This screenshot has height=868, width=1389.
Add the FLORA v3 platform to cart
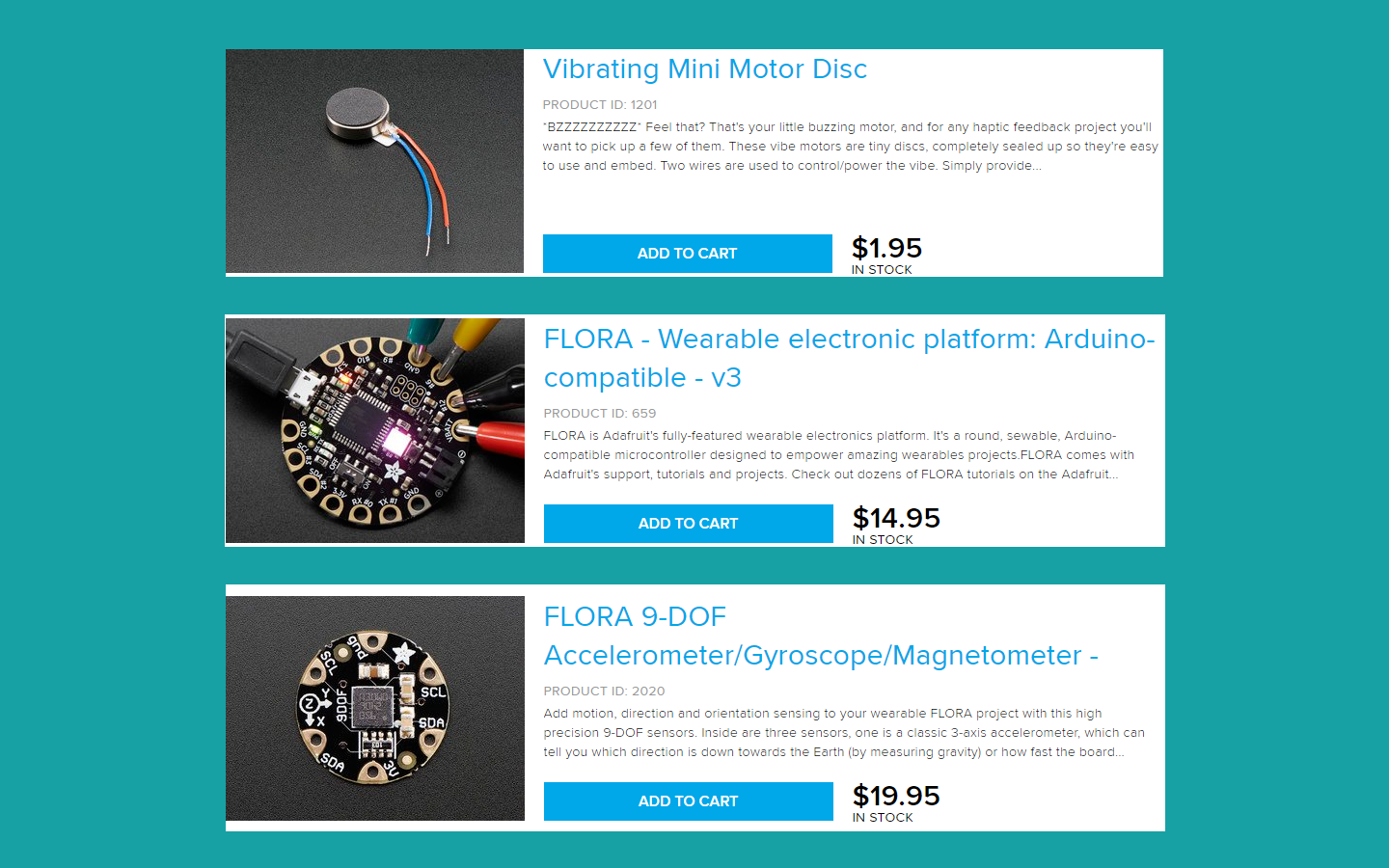[x=689, y=524]
